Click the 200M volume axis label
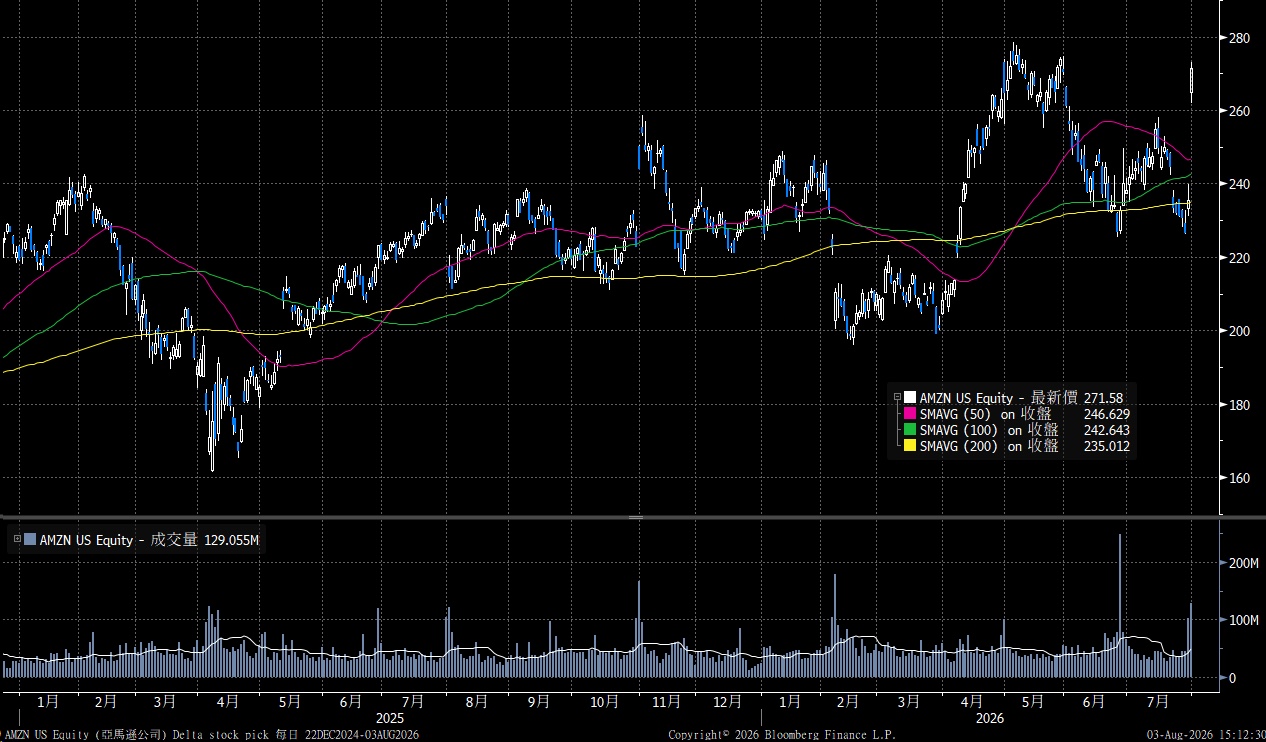This screenshot has height=742, width=1266. click(1244, 564)
